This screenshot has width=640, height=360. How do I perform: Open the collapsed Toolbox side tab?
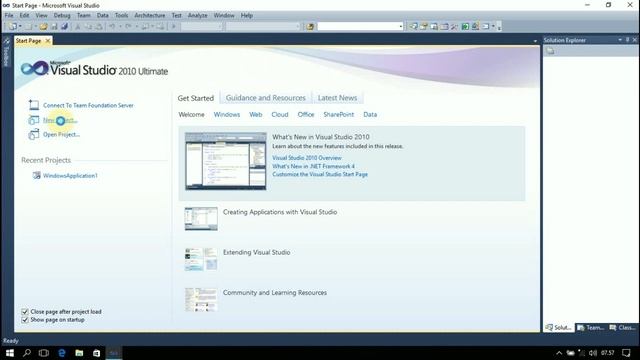pos(6,53)
